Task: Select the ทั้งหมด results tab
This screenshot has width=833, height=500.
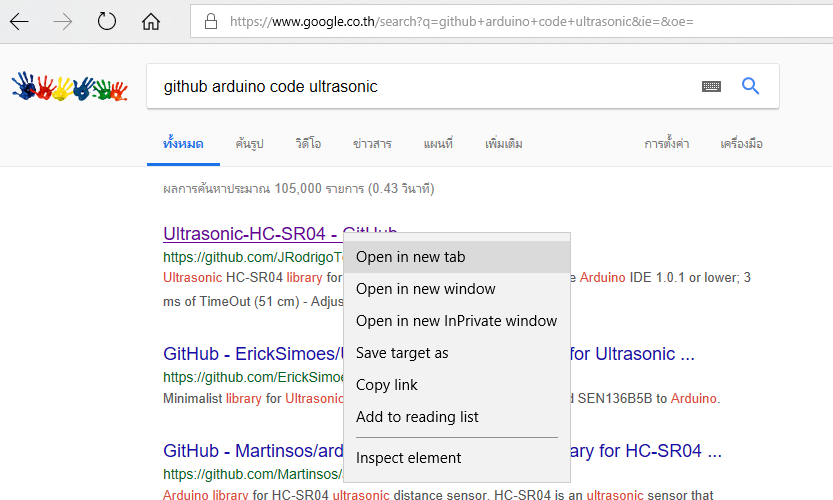Action: [183, 143]
